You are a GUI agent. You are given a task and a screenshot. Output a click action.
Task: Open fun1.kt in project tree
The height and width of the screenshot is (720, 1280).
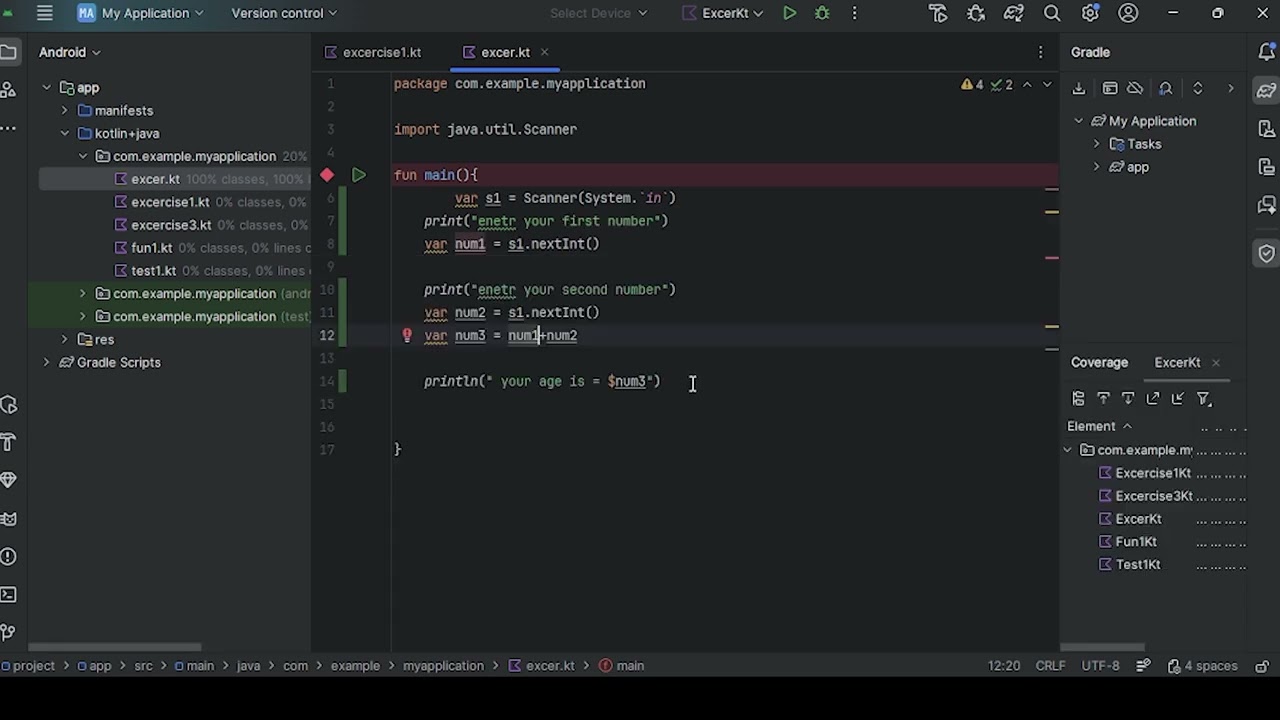click(151, 248)
